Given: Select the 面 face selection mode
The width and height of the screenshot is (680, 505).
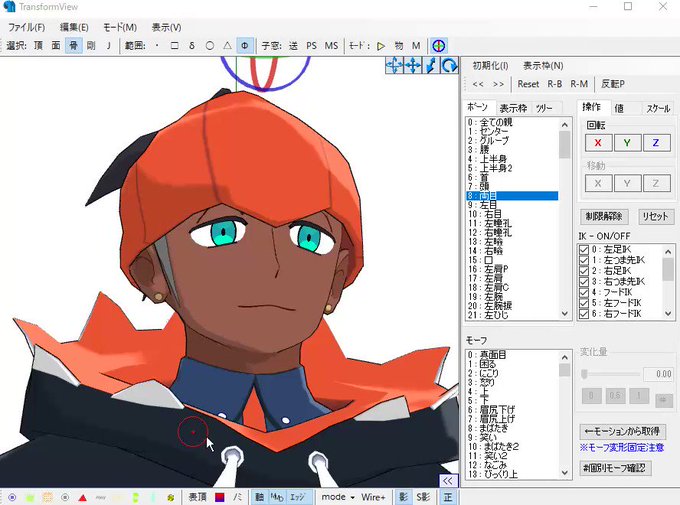Looking at the screenshot, I should click(x=56, y=46).
